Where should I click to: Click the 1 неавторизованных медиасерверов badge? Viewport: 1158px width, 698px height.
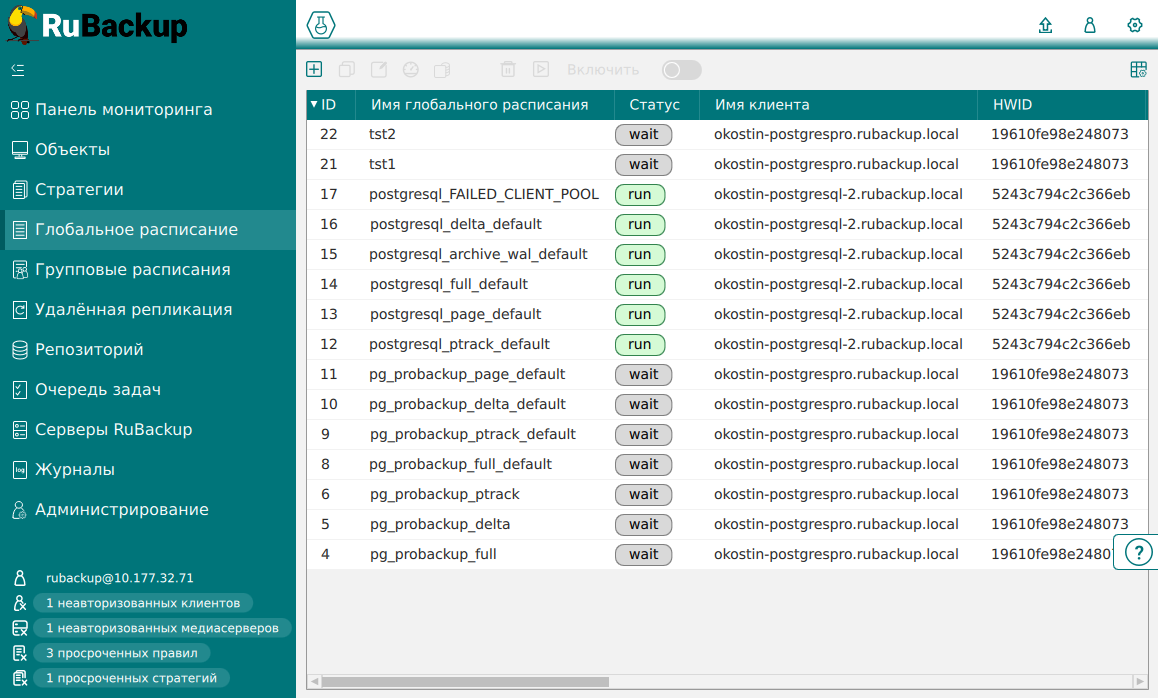[x=162, y=629]
